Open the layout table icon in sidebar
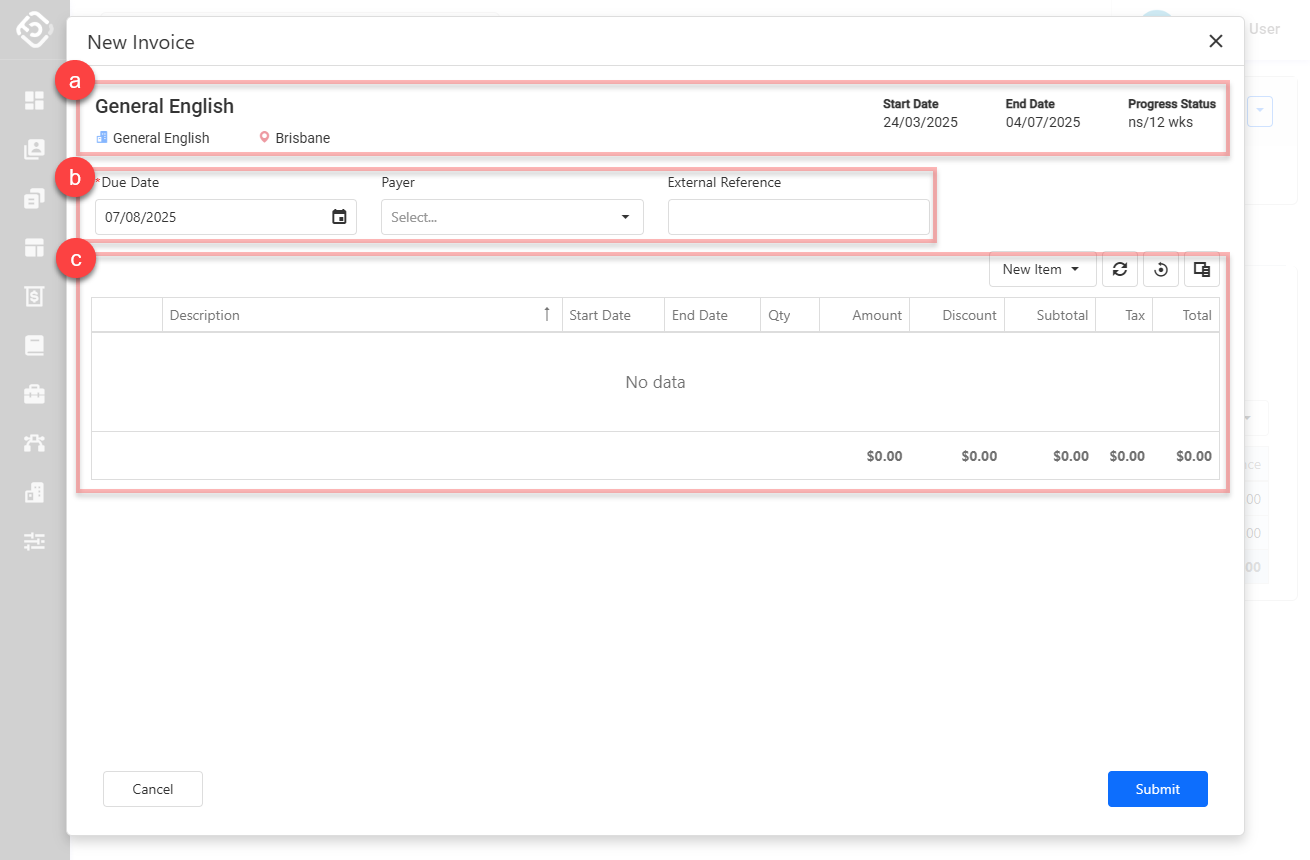1310x860 pixels. [34, 247]
